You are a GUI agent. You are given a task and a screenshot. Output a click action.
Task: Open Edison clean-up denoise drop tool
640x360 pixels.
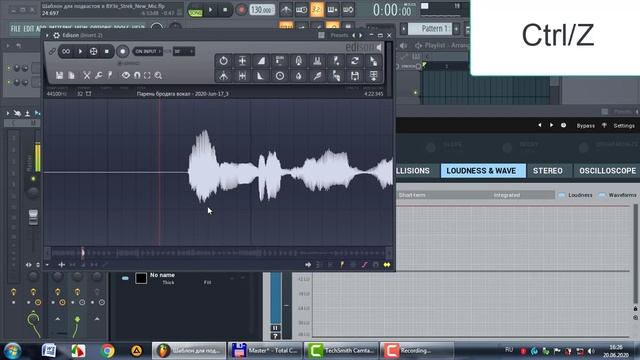click(298, 76)
